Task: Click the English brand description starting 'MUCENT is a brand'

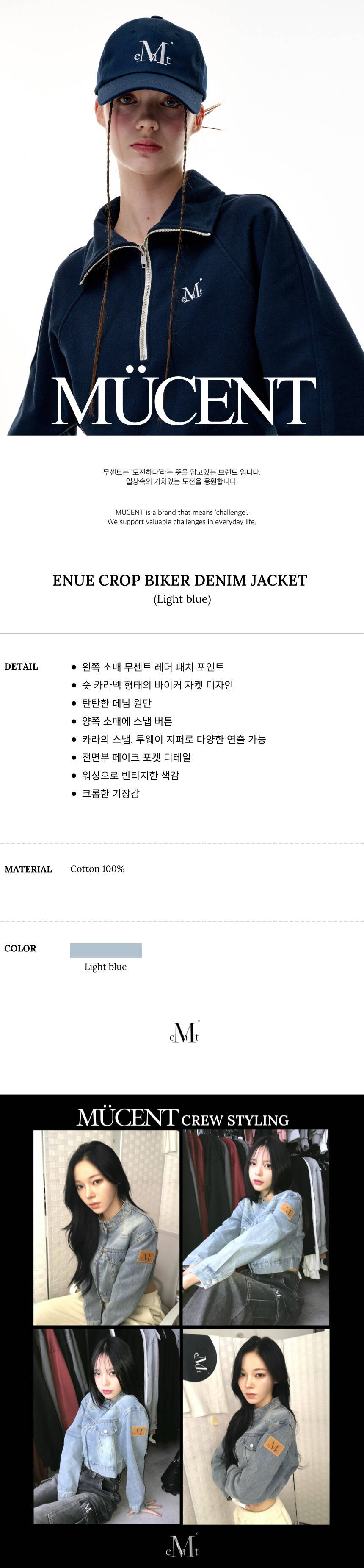Action: (x=182, y=517)
